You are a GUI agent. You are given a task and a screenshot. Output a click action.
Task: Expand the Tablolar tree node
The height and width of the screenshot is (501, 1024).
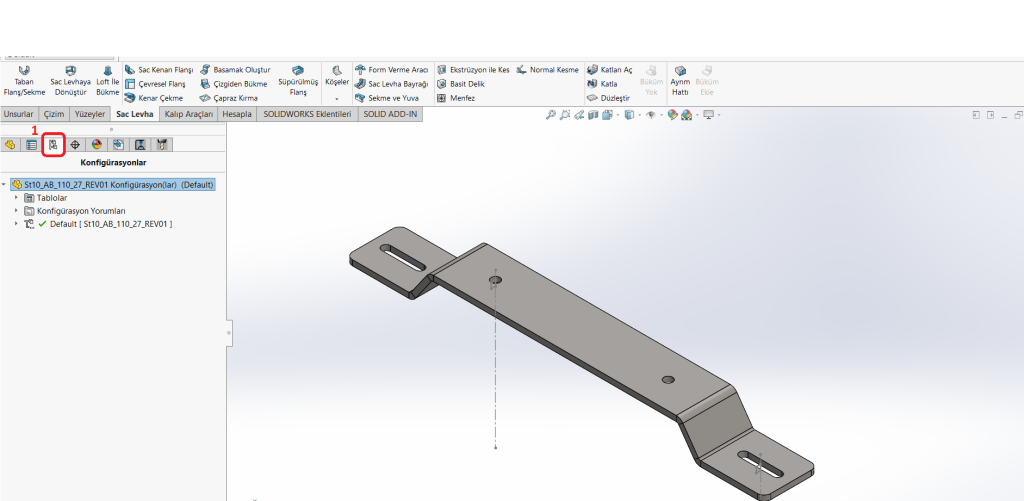coord(17,198)
